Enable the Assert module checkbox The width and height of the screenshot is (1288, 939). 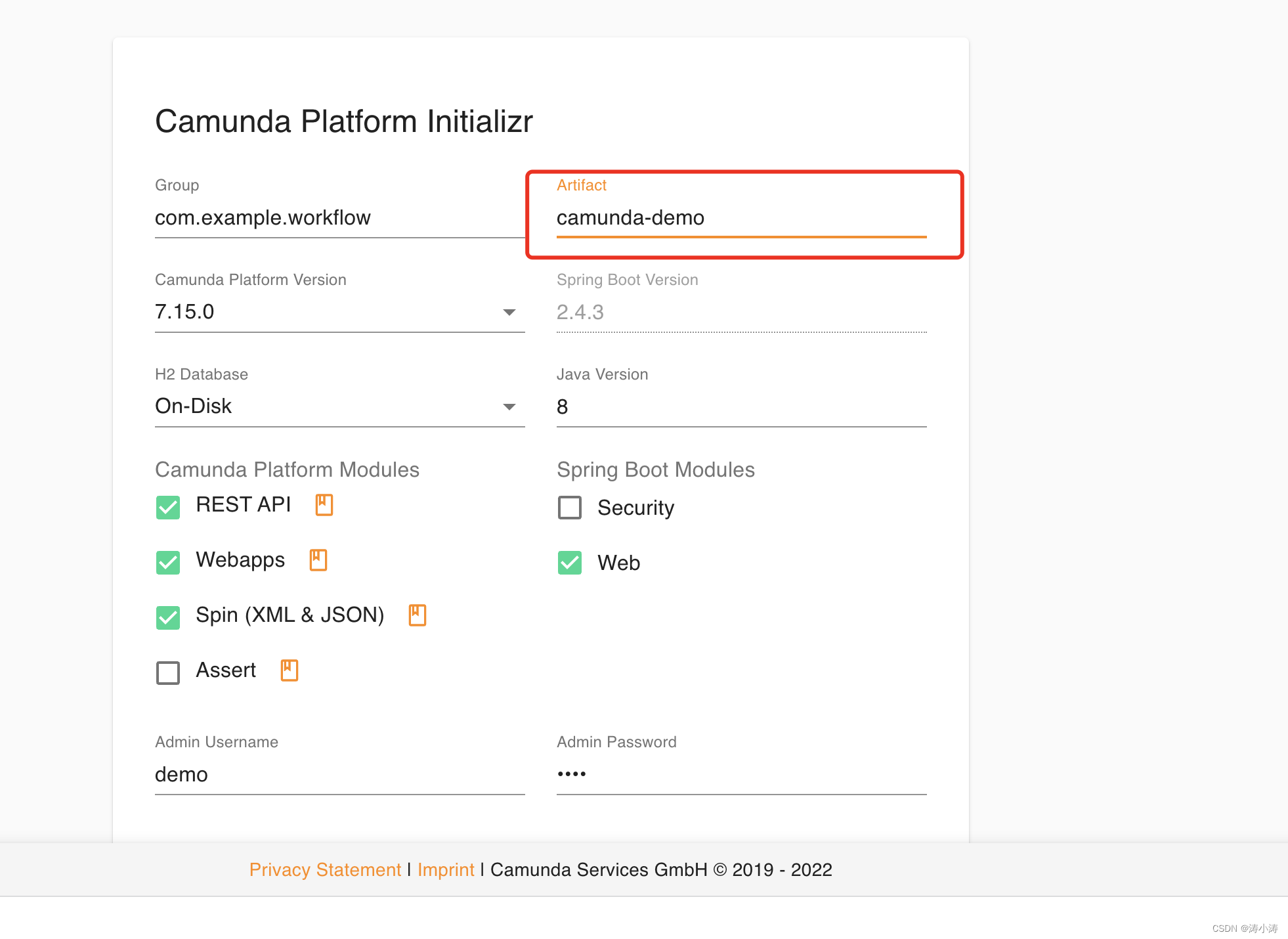pyautogui.click(x=168, y=672)
